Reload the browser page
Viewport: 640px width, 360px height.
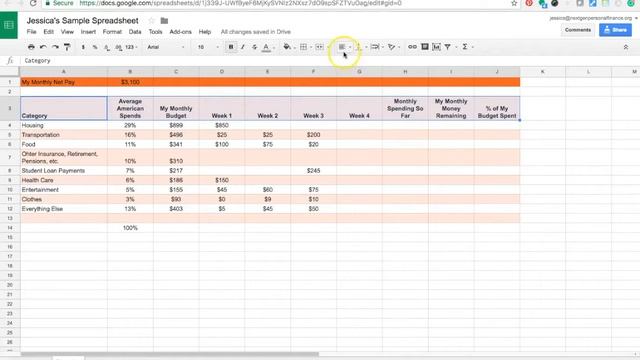pos(33,3)
